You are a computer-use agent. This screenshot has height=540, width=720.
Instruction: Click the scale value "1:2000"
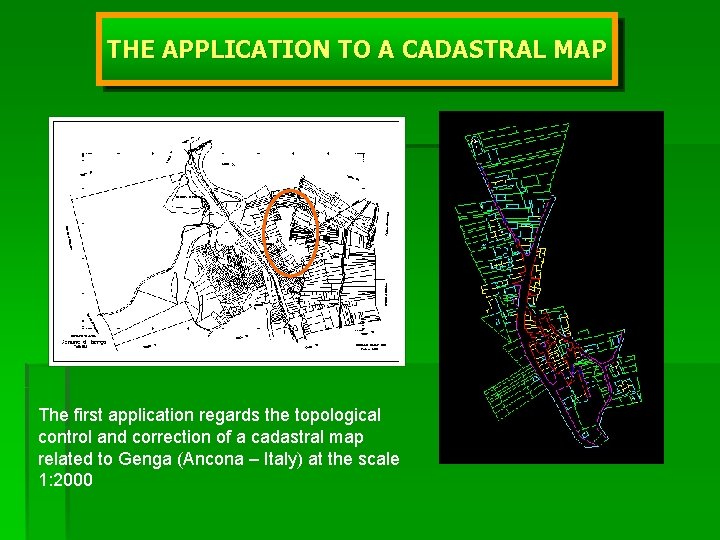pyautogui.click(x=66, y=480)
